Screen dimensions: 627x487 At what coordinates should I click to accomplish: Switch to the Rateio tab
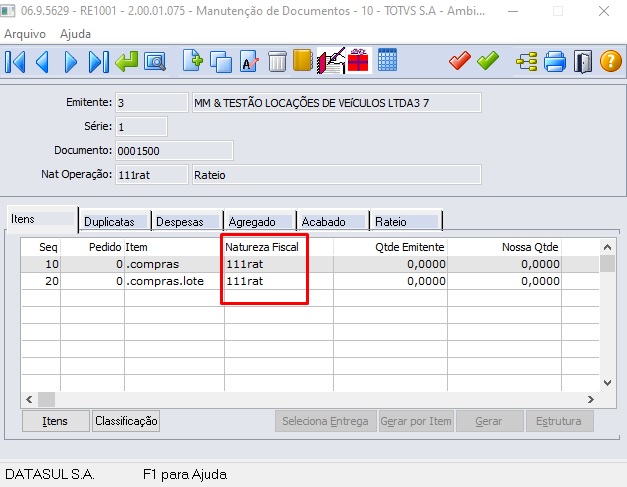pos(406,222)
